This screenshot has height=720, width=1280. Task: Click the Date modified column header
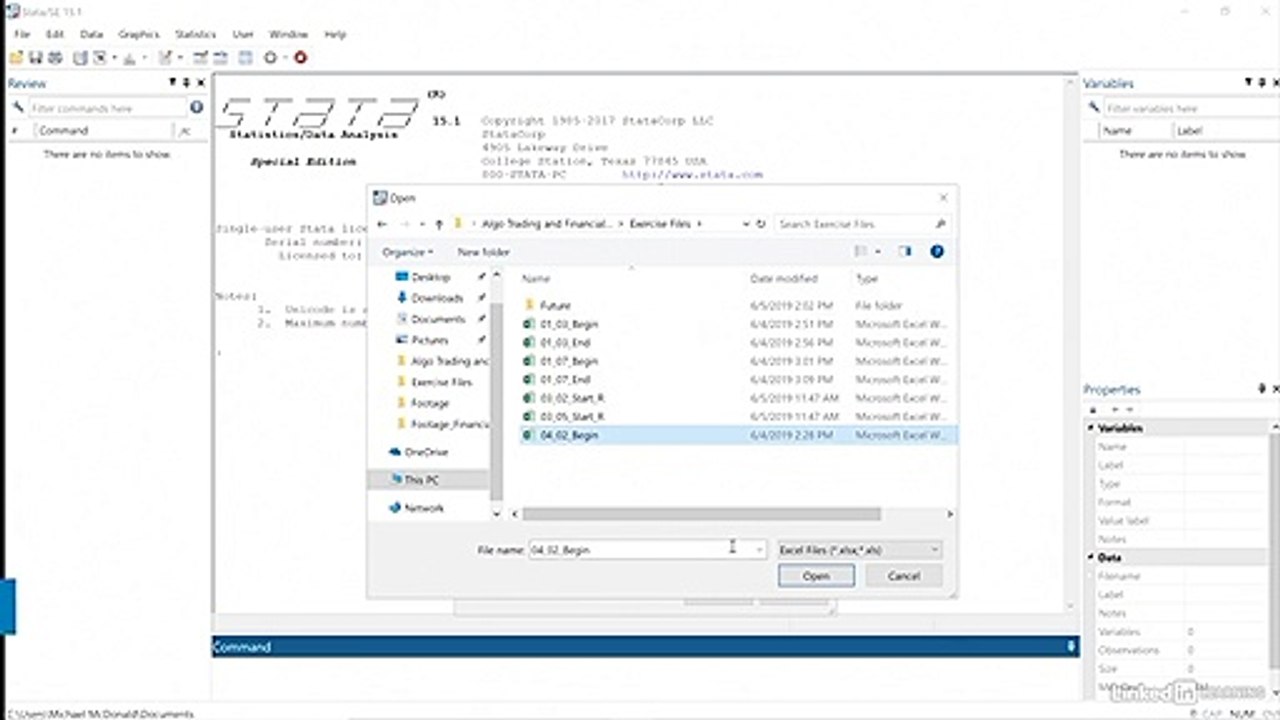pos(784,278)
